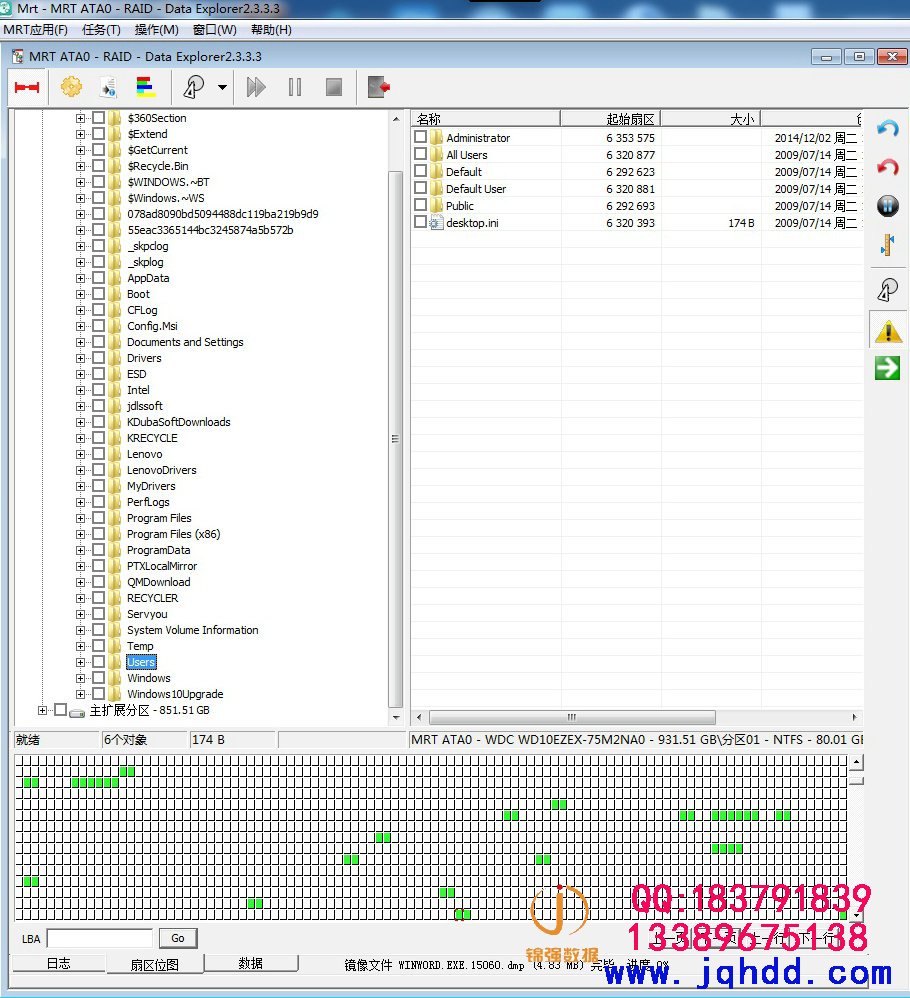Click the stop toolbar button
Image resolution: width=910 pixels, height=998 pixels.
(x=333, y=87)
